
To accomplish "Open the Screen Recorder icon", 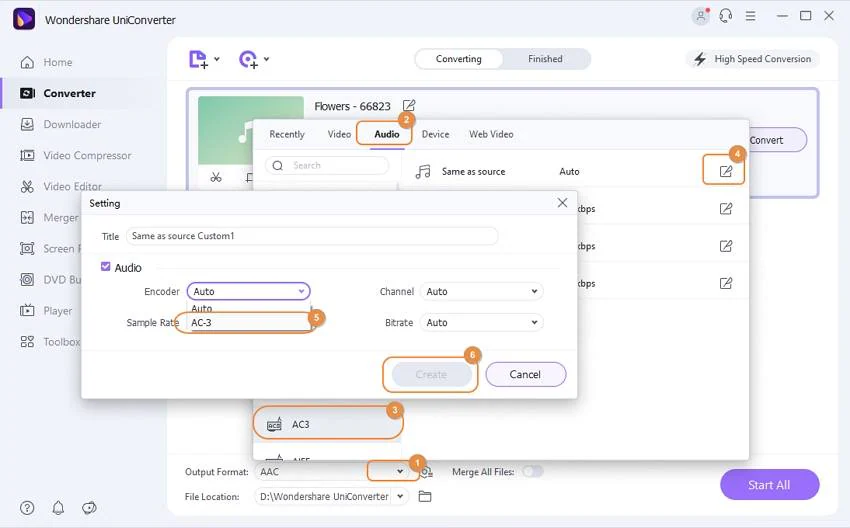I will (27, 248).
